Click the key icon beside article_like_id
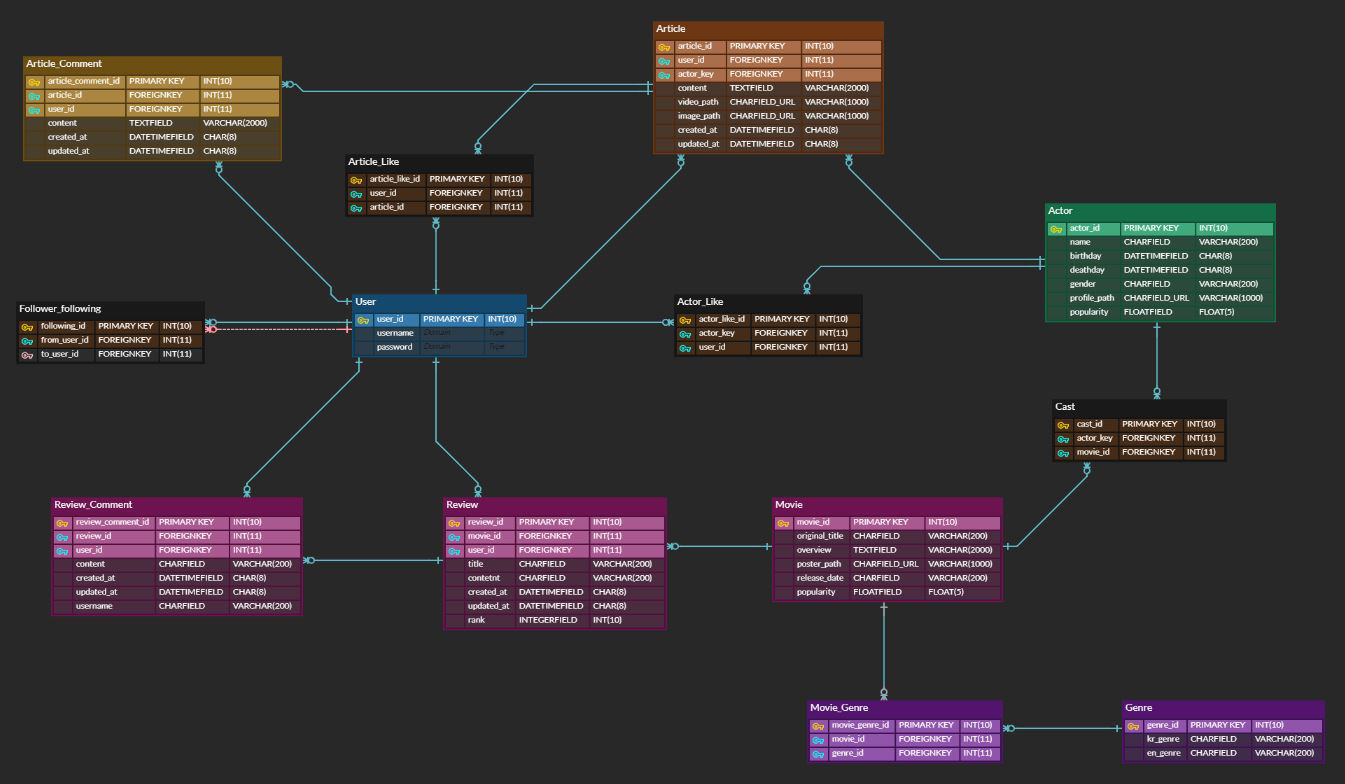 click(357, 180)
